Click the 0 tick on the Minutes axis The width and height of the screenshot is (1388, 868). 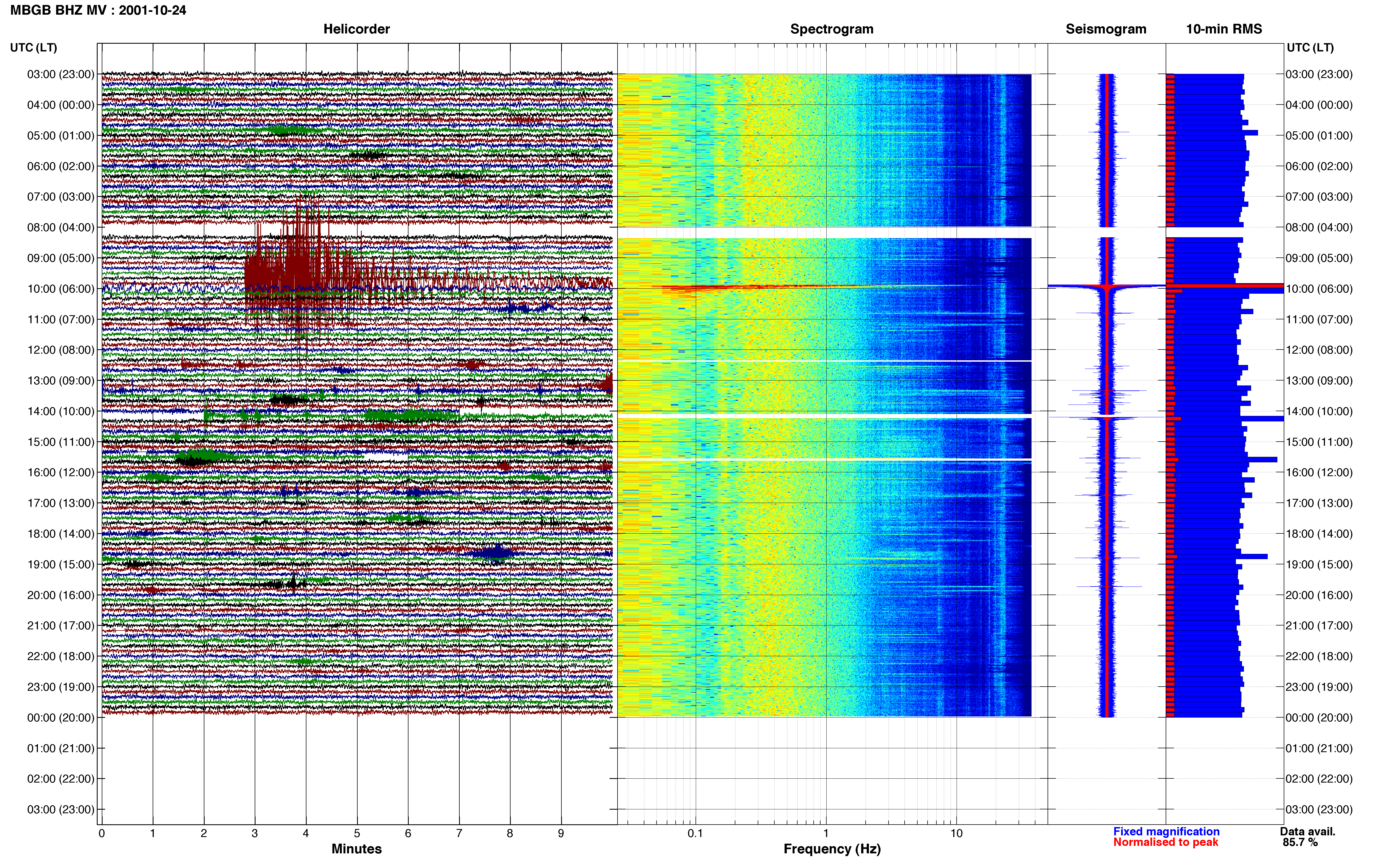(101, 833)
